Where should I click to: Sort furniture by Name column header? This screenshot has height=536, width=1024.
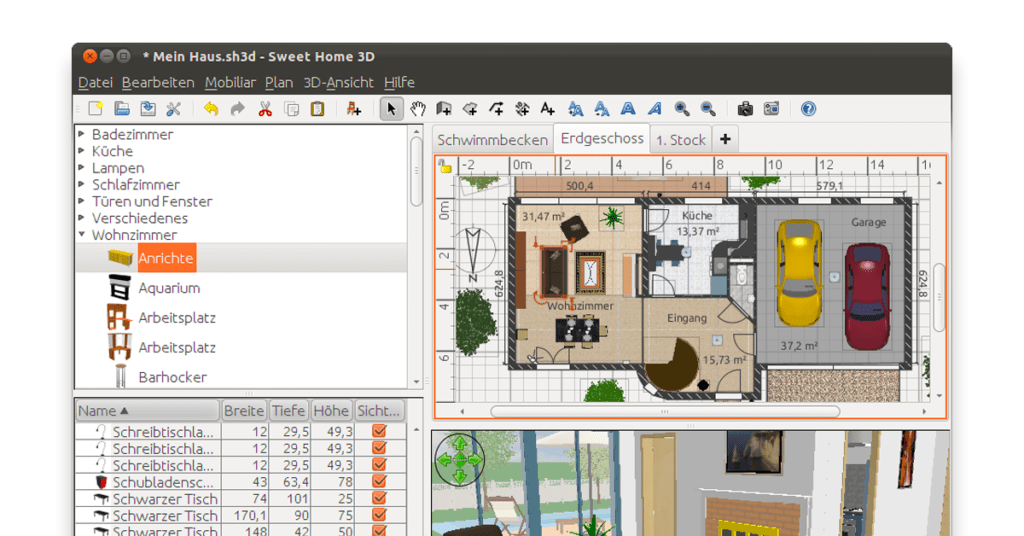[148, 411]
